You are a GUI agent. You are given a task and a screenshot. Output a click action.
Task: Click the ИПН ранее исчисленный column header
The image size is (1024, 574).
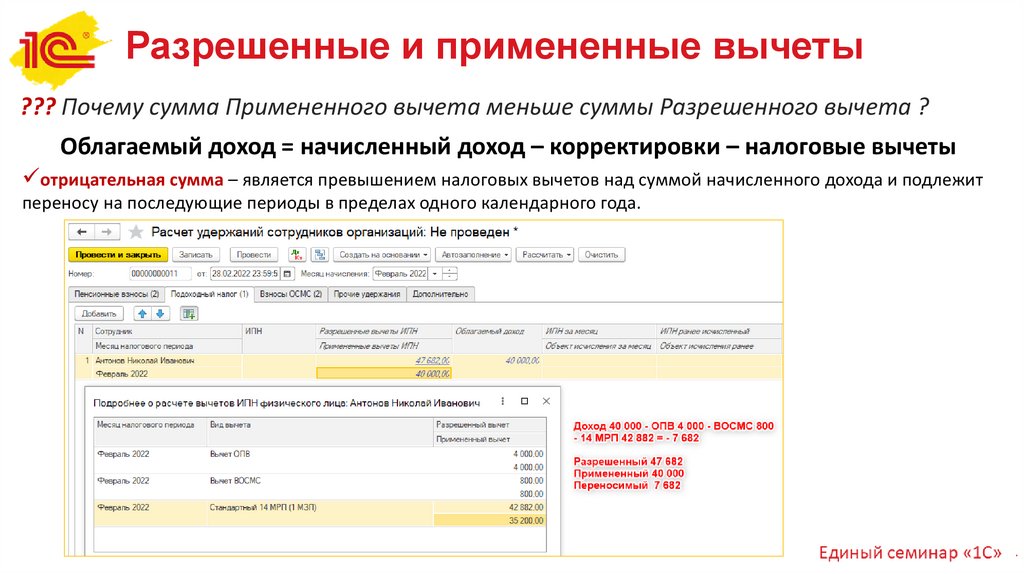718,331
